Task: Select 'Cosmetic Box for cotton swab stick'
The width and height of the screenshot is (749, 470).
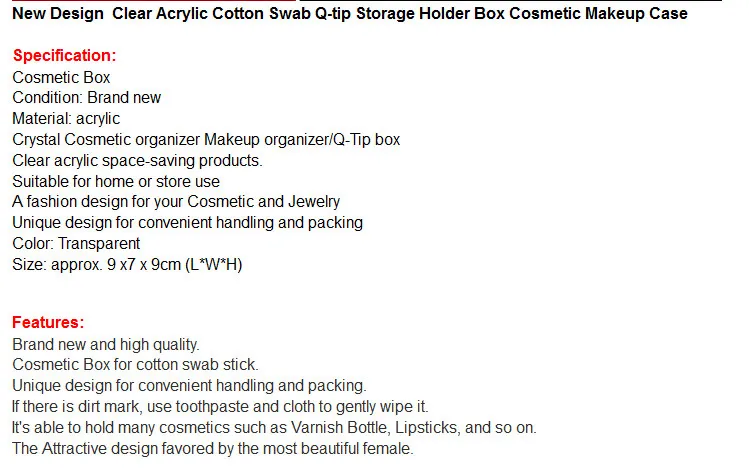Action: [135, 364]
